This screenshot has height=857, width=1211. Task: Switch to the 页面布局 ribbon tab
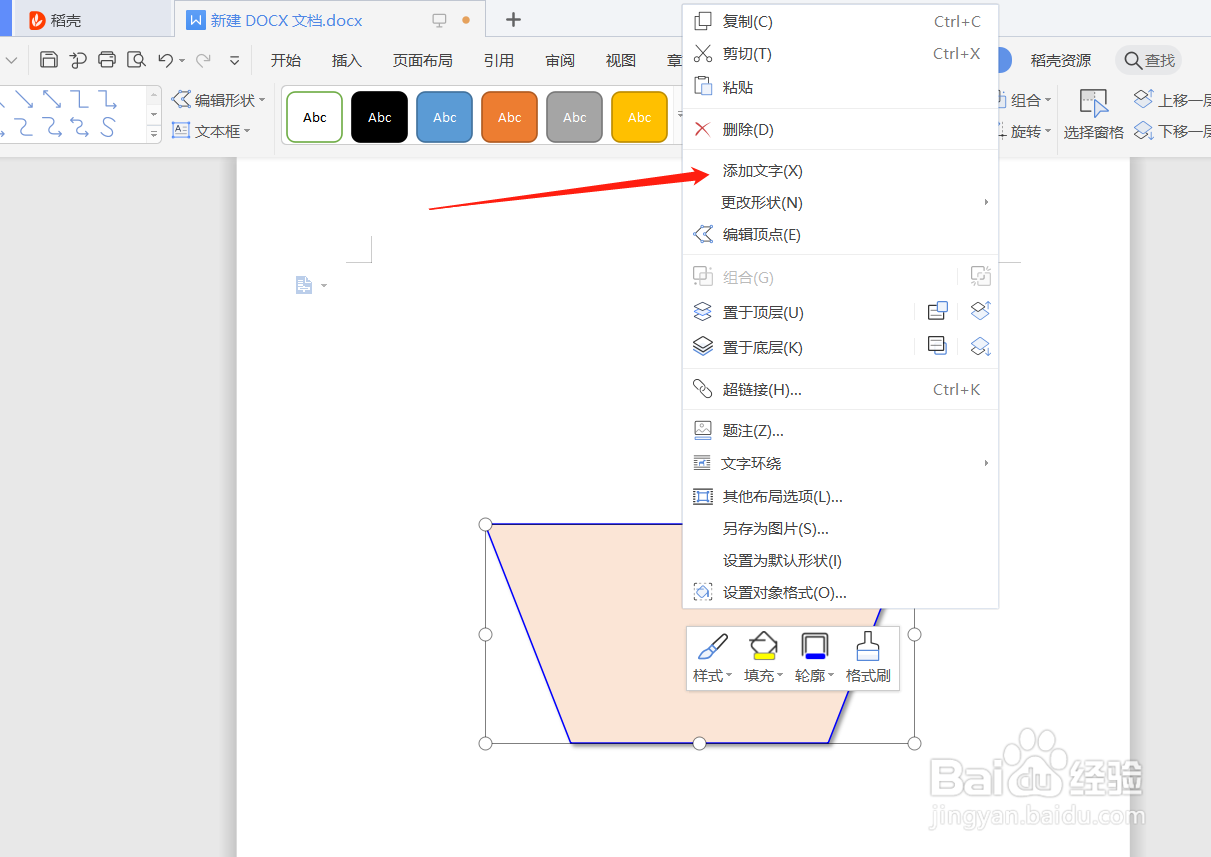[x=422, y=60]
